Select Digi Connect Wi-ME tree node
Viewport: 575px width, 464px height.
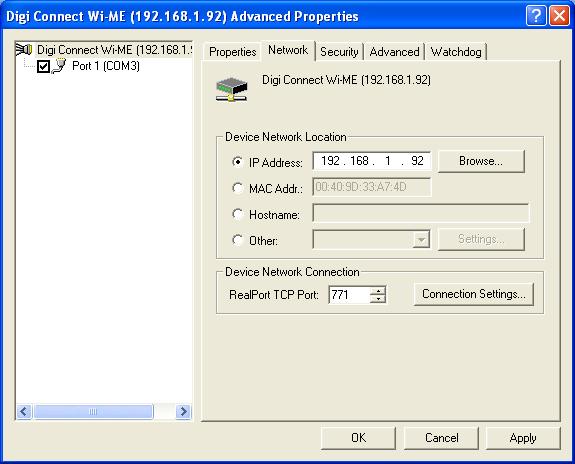[114, 50]
